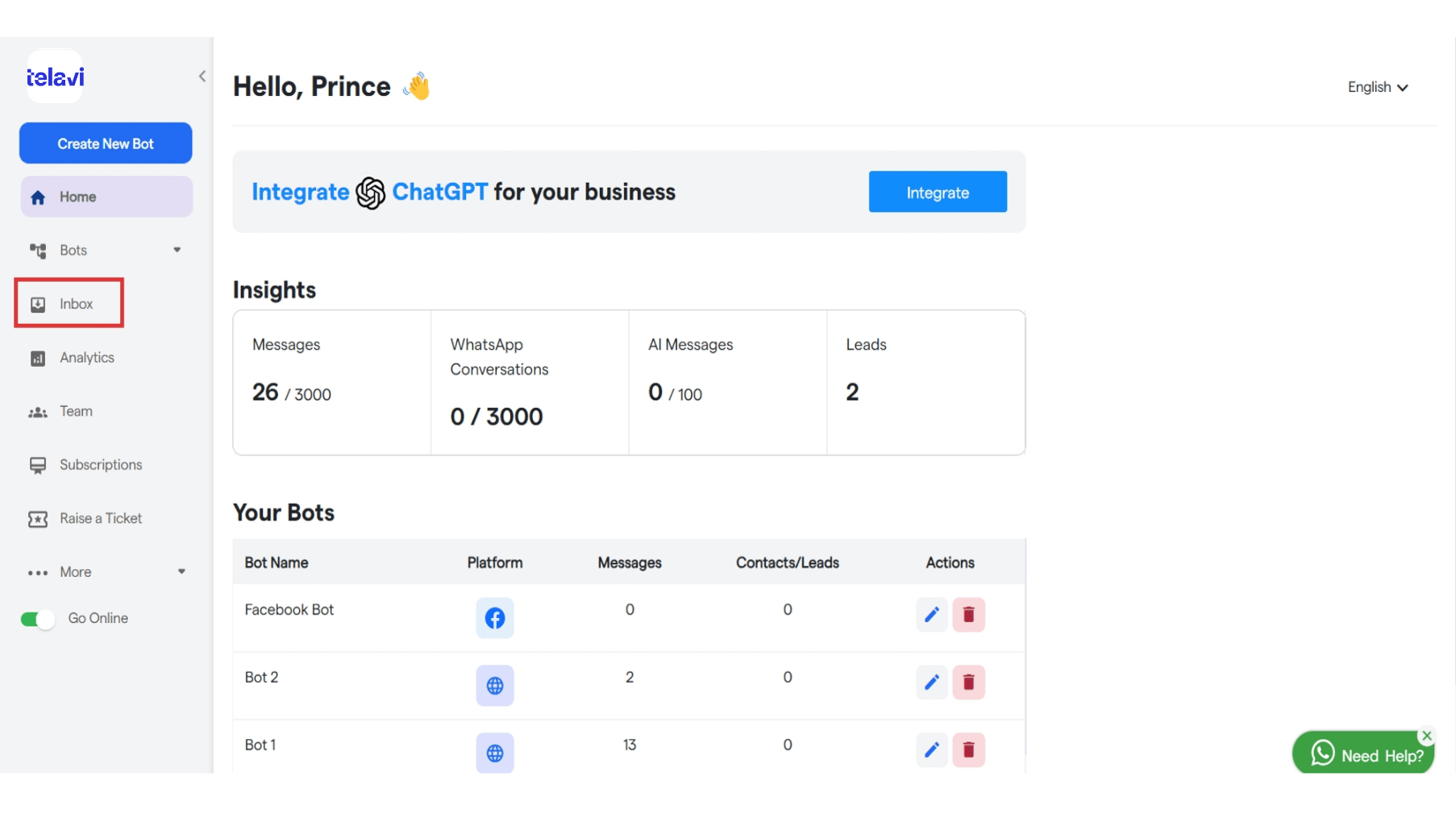This screenshot has width=1456, height=822.
Task: Delete Facebook Bot with trash icon
Action: click(x=969, y=615)
